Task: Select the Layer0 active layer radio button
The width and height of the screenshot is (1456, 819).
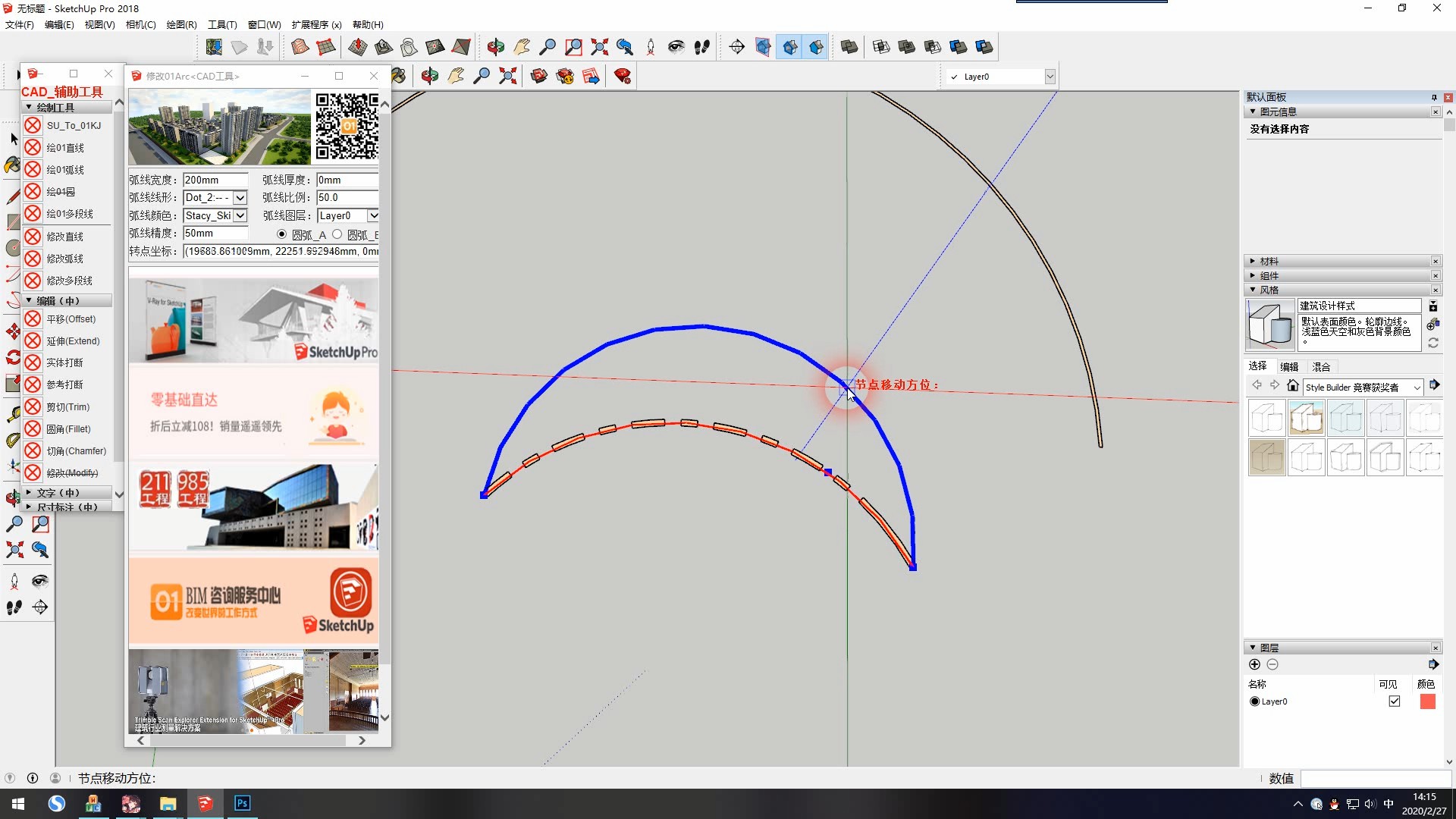Action: click(1254, 701)
